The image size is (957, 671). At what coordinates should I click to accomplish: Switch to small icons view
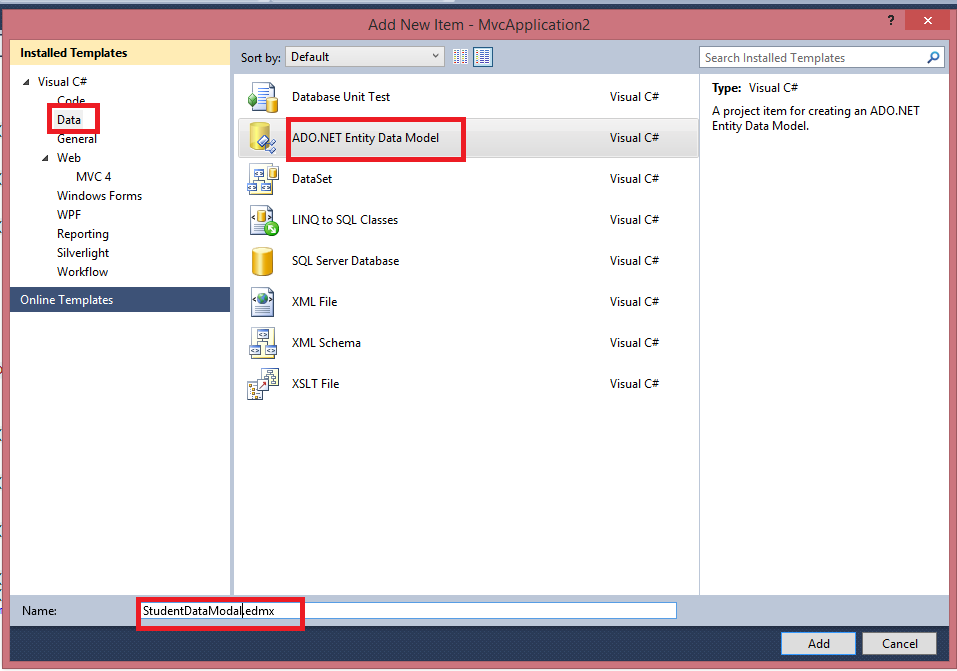click(460, 57)
